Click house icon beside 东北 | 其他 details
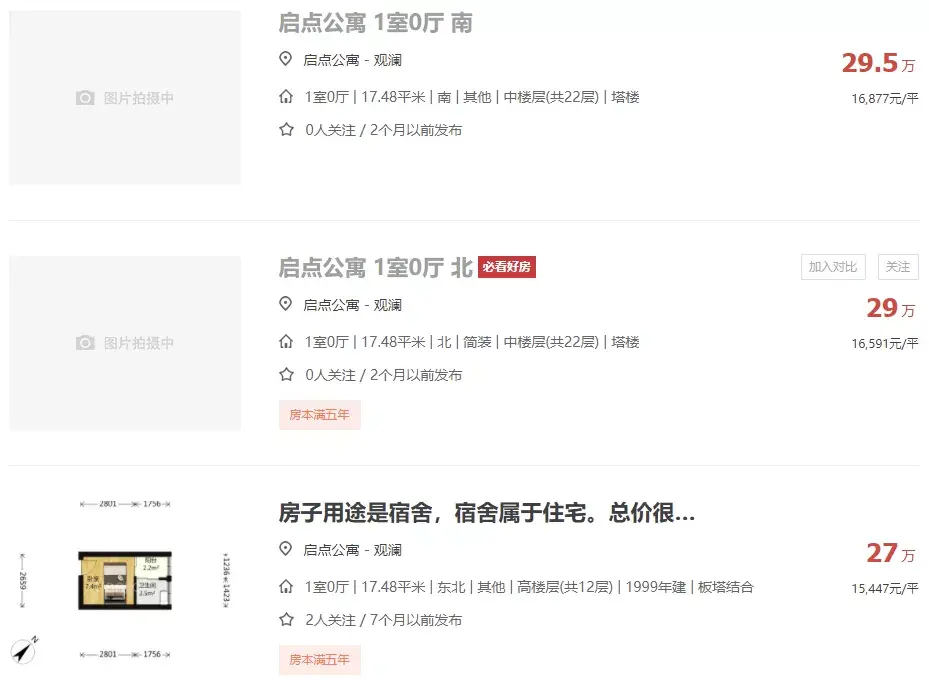The width and height of the screenshot is (929, 693). tap(286, 587)
